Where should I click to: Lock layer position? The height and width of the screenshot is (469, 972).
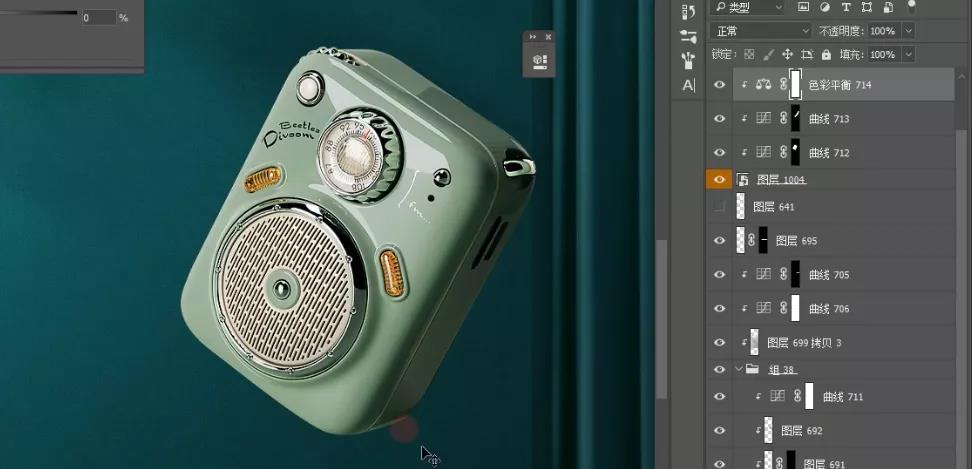788,55
